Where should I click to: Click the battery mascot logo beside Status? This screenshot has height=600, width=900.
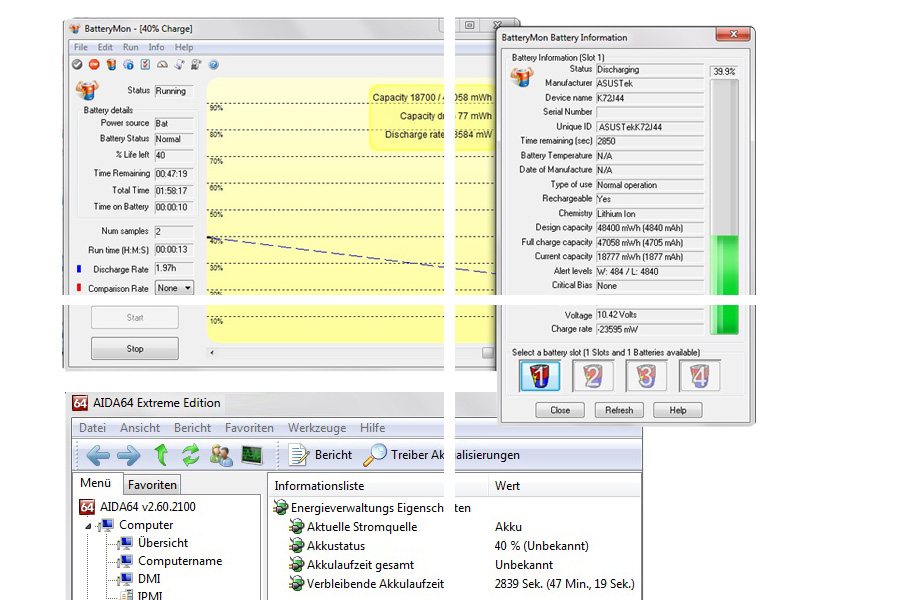(87, 90)
